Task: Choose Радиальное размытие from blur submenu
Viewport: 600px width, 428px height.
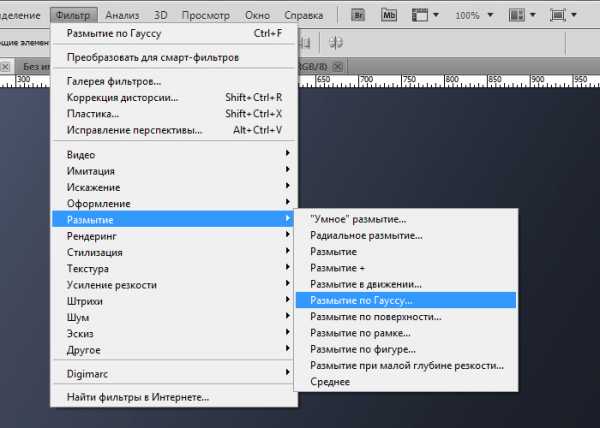Action: pos(366,235)
